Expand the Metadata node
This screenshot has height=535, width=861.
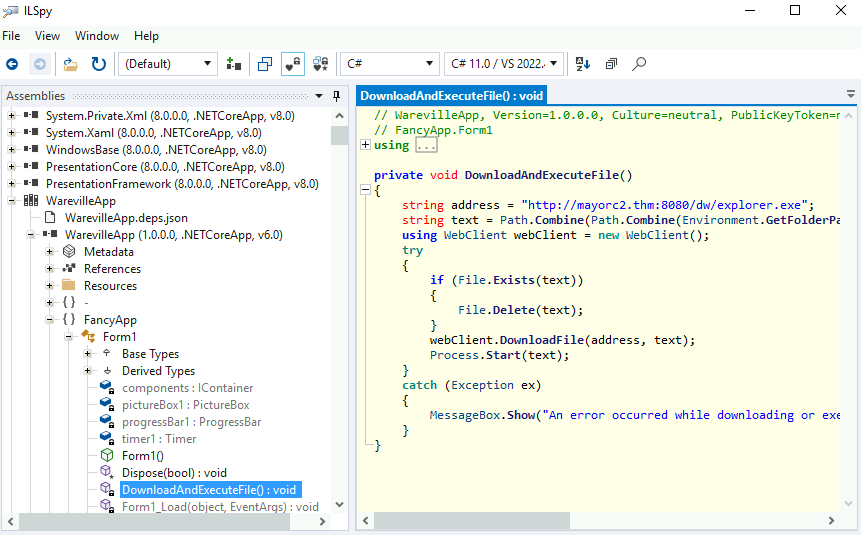tap(49, 252)
